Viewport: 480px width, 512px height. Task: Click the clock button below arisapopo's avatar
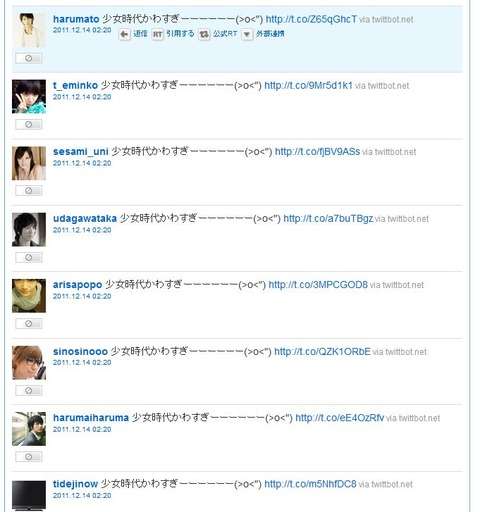coord(29,323)
